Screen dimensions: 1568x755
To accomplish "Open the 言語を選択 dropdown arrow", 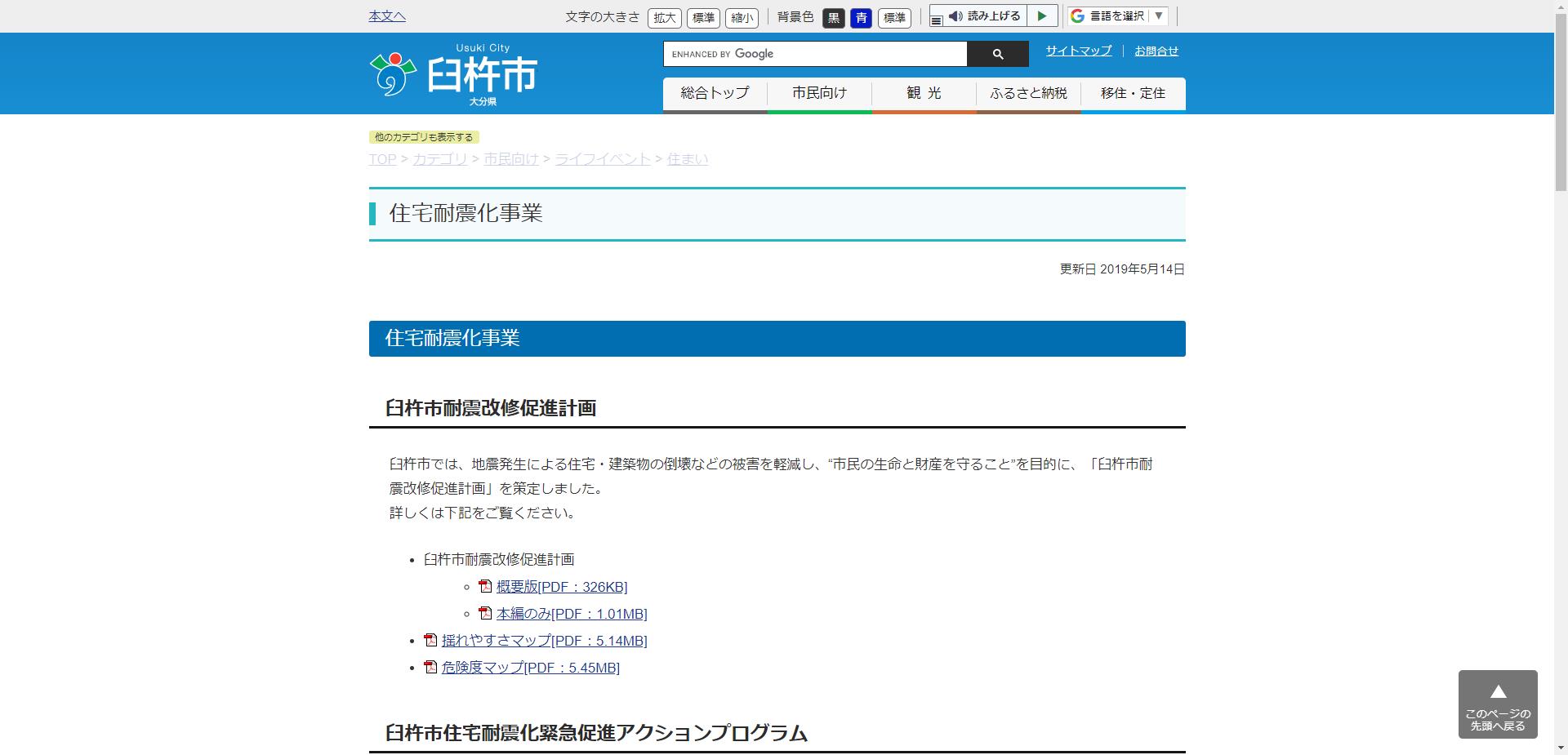I will 1157,15.
